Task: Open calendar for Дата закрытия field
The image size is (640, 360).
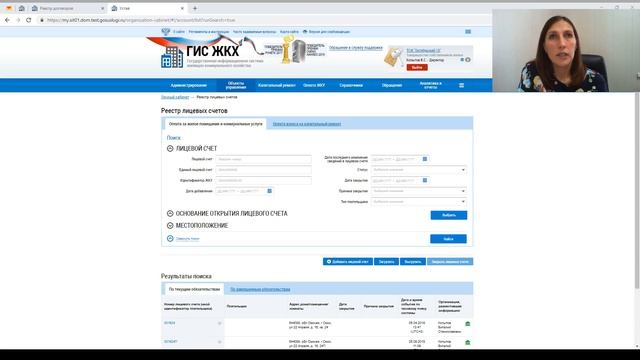Action: click(424, 180)
